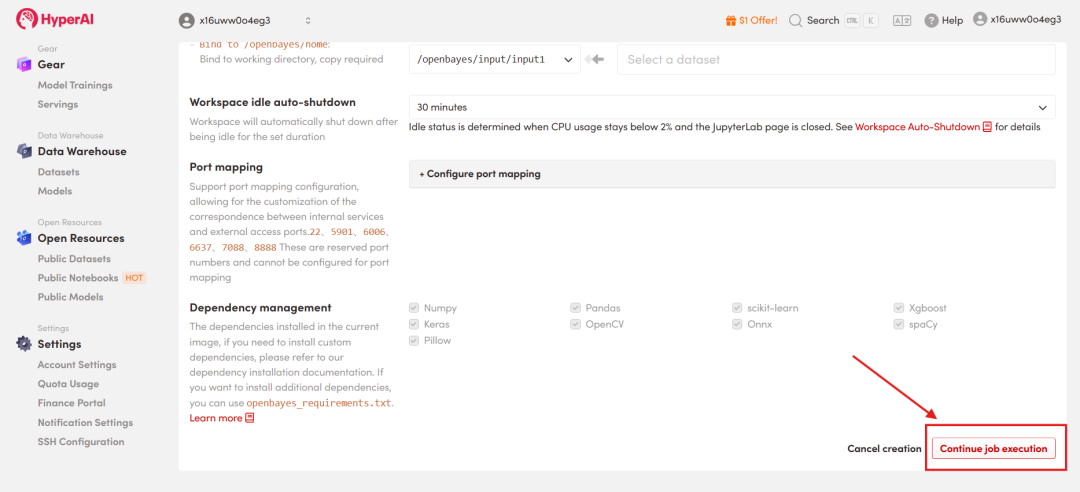Open Public Datasets
The height and width of the screenshot is (492, 1080).
click(74, 259)
